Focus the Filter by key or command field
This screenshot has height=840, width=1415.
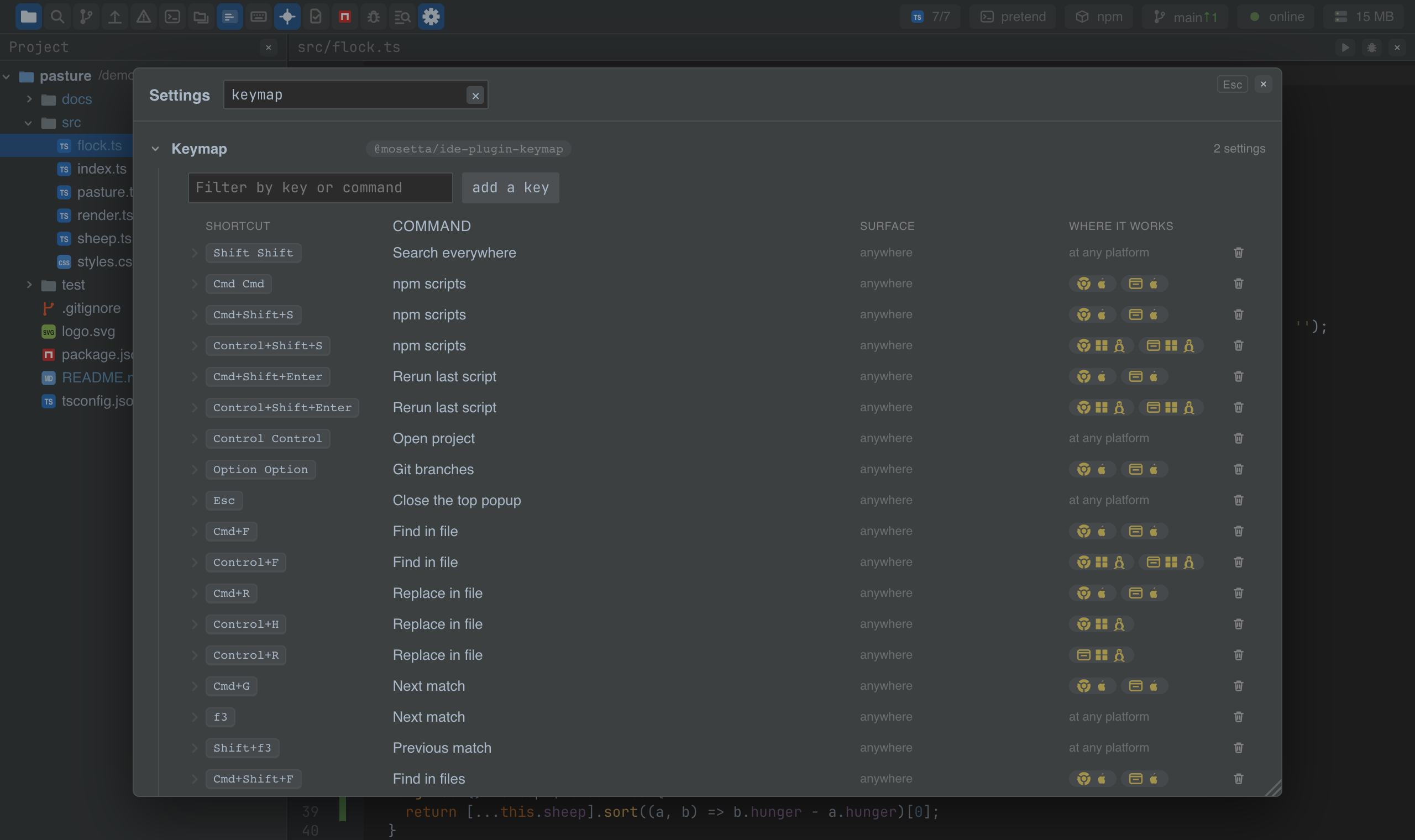coord(321,188)
